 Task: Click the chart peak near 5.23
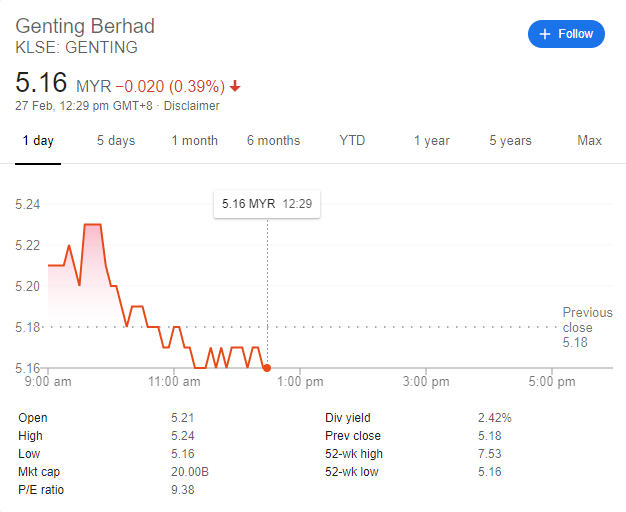pyautogui.click(x=93, y=225)
